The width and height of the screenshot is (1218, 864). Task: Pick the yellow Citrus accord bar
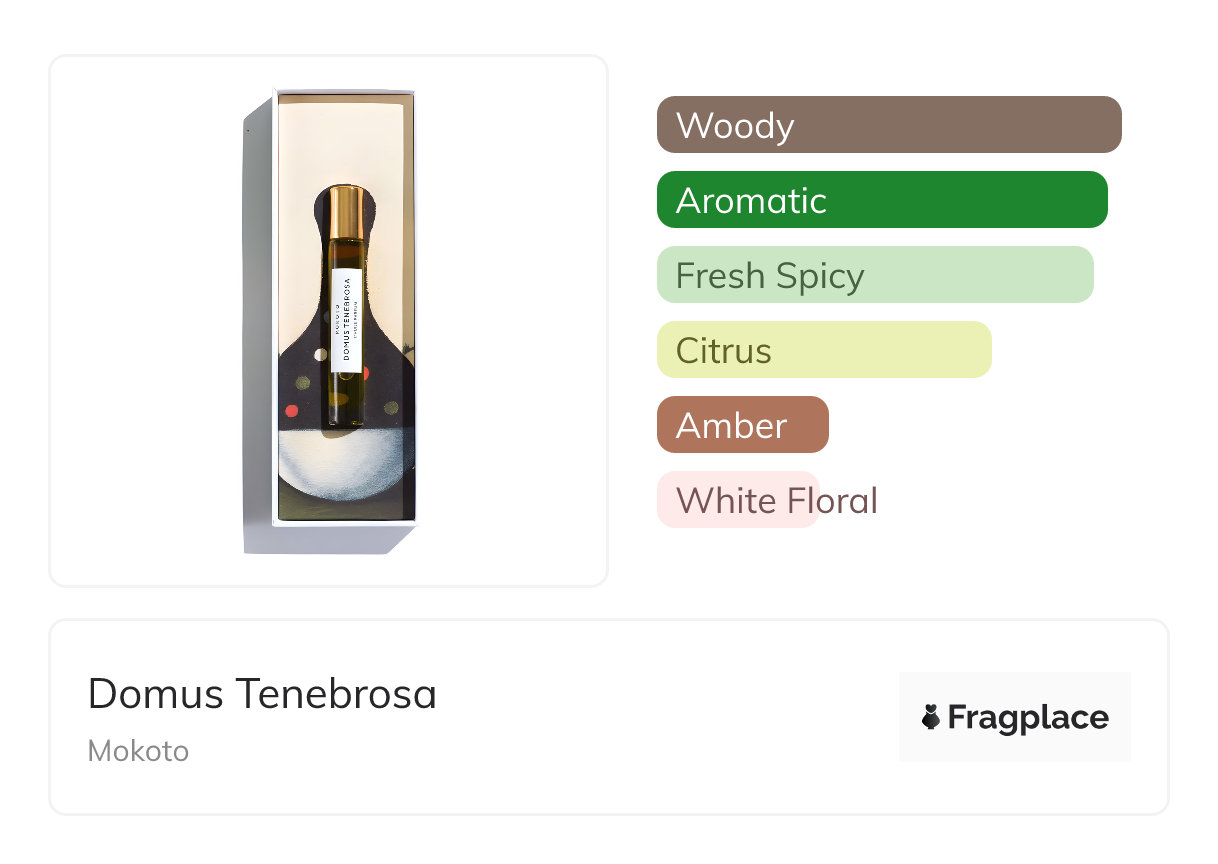coord(823,350)
